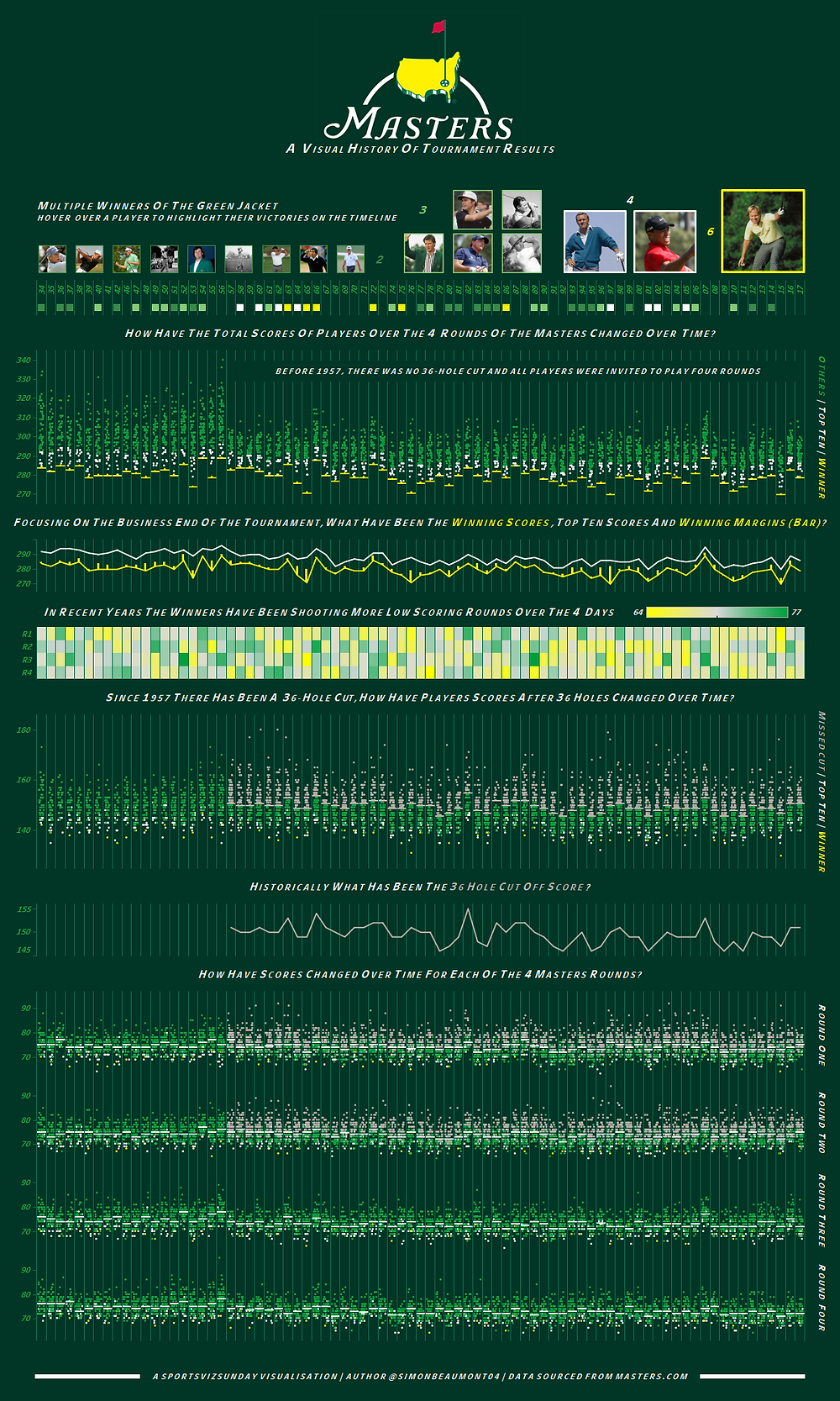
Task: Click the "In Recent Years The Winners" heading
Action: click(329, 612)
